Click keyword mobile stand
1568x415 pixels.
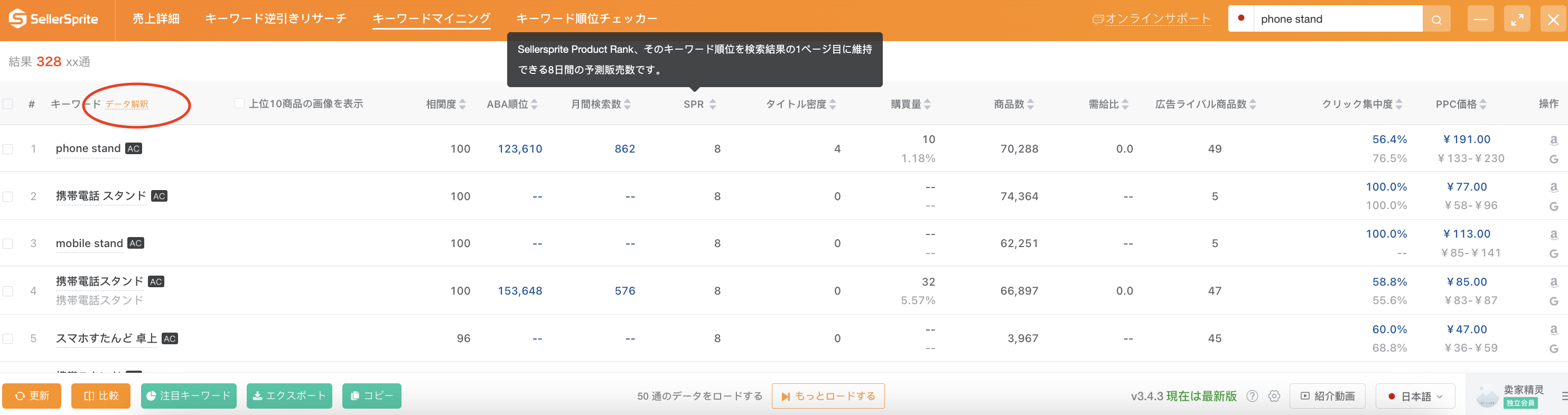pyautogui.click(x=89, y=243)
